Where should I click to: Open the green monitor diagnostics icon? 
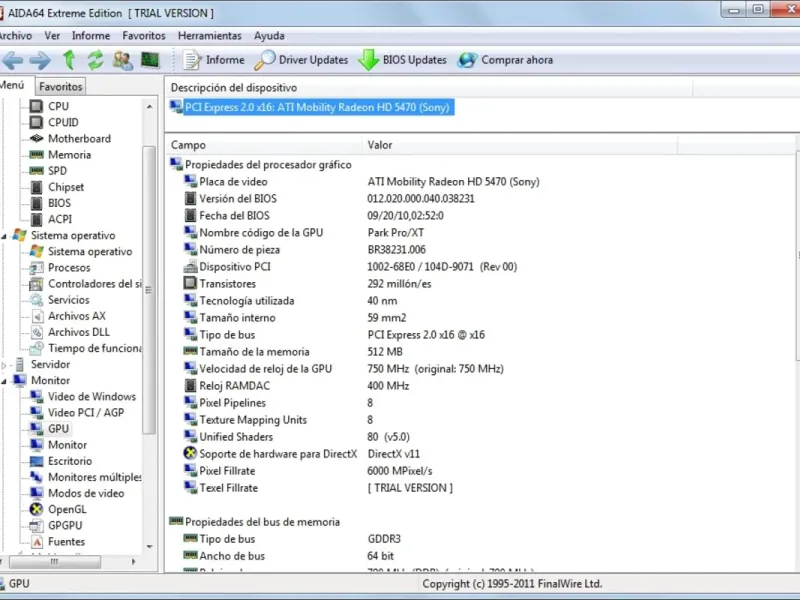tap(150, 60)
